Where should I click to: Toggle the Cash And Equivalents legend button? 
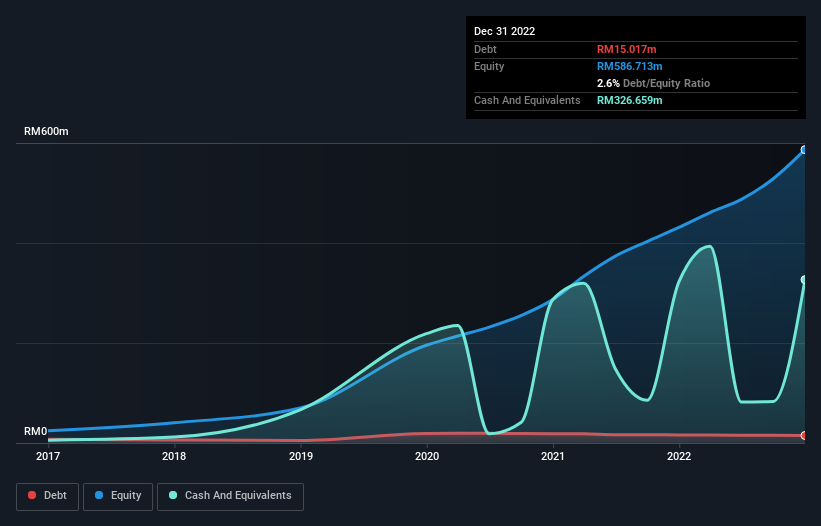coord(230,496)
